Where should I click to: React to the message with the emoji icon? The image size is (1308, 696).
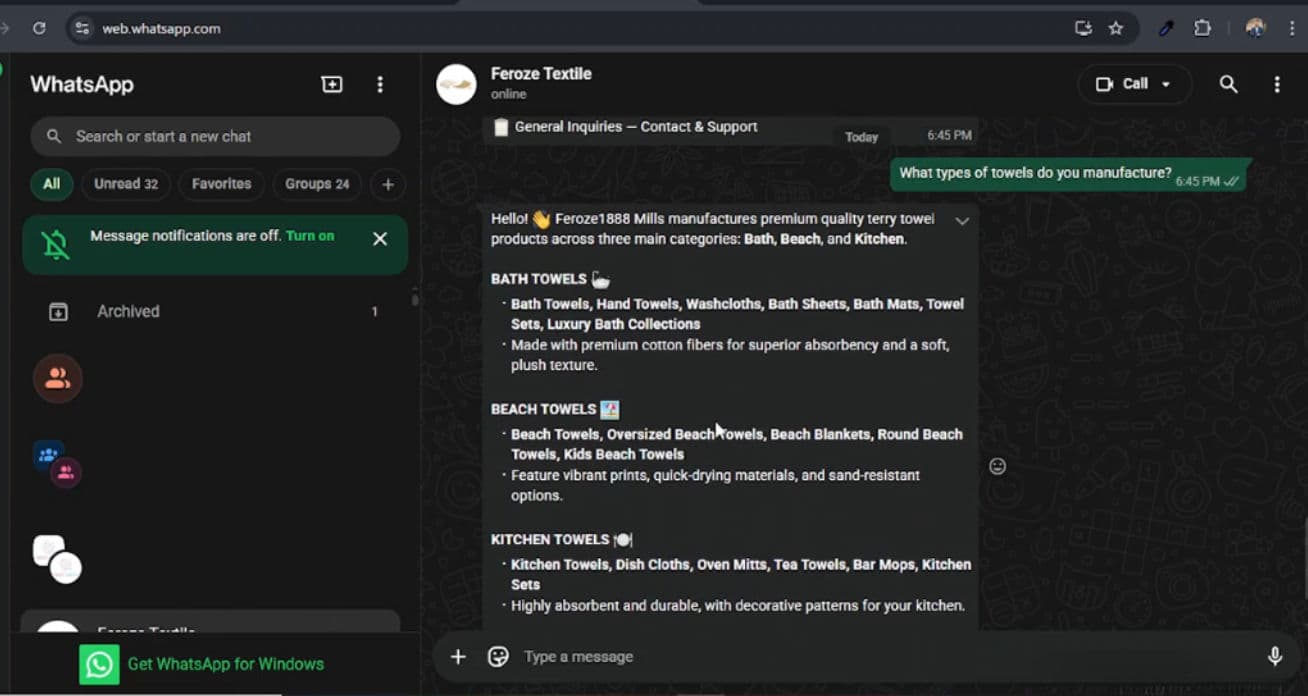coord(997,466)
